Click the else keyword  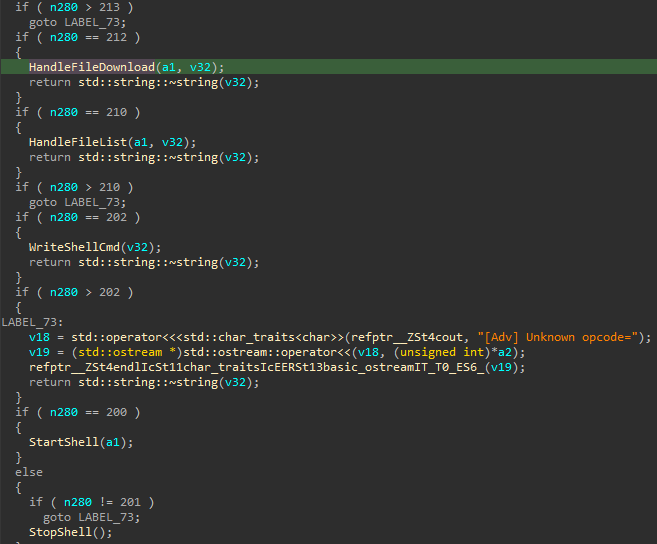coord(29,472)
